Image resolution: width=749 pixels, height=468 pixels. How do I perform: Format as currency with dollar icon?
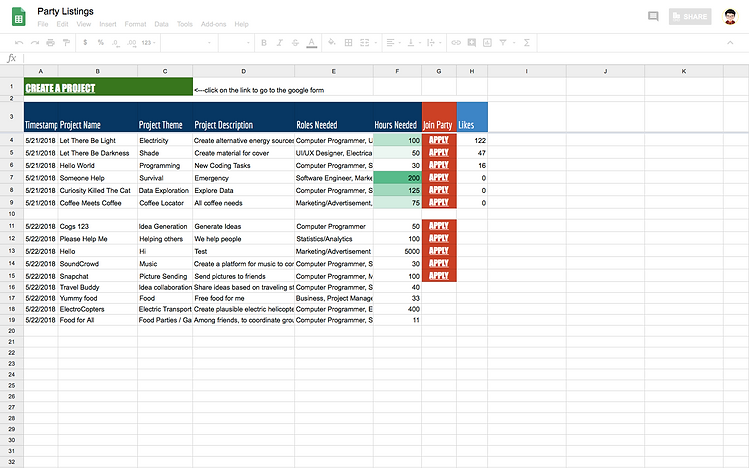coord(85,43)
